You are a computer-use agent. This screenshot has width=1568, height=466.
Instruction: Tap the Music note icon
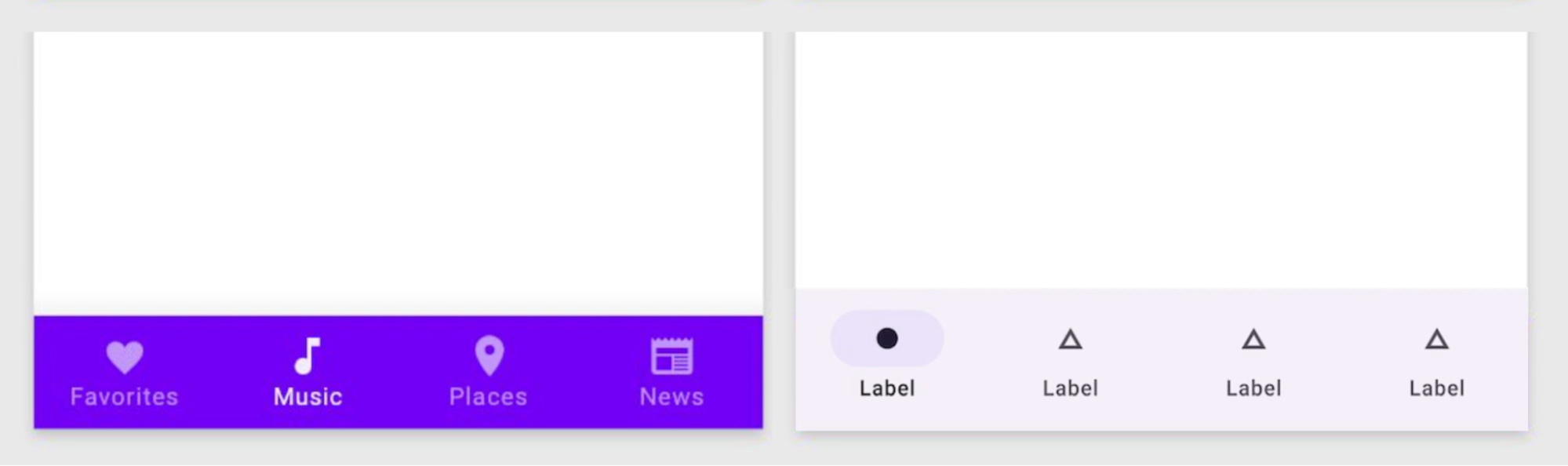click(x=307, y=356)
